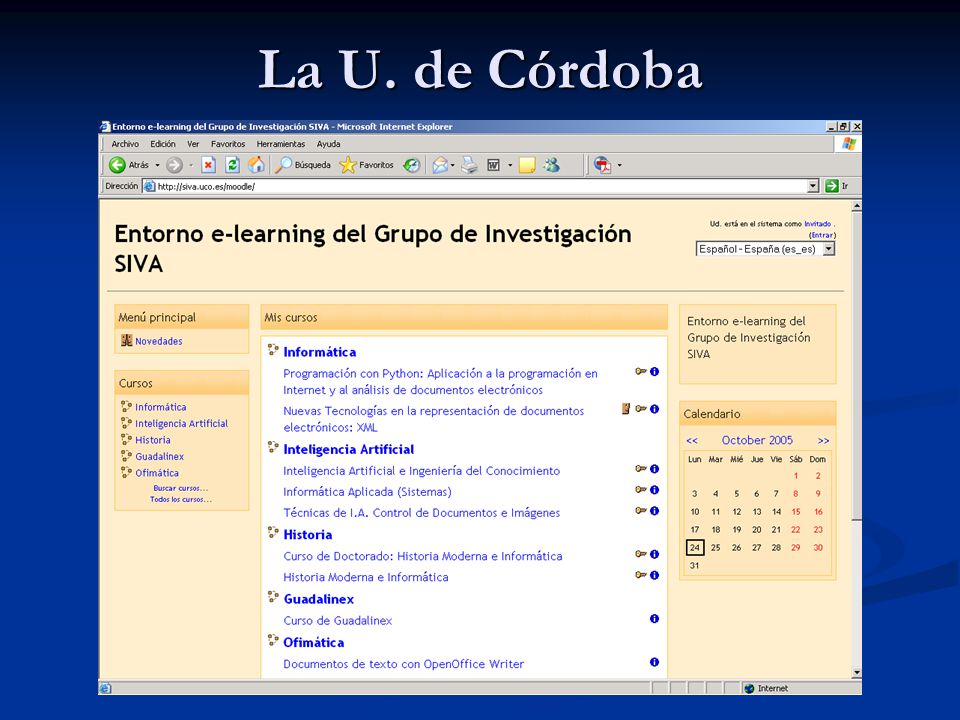The width and height of the screenshot is (960, 720).
Task: Click Todos los cursos... link
Action: 181,500
